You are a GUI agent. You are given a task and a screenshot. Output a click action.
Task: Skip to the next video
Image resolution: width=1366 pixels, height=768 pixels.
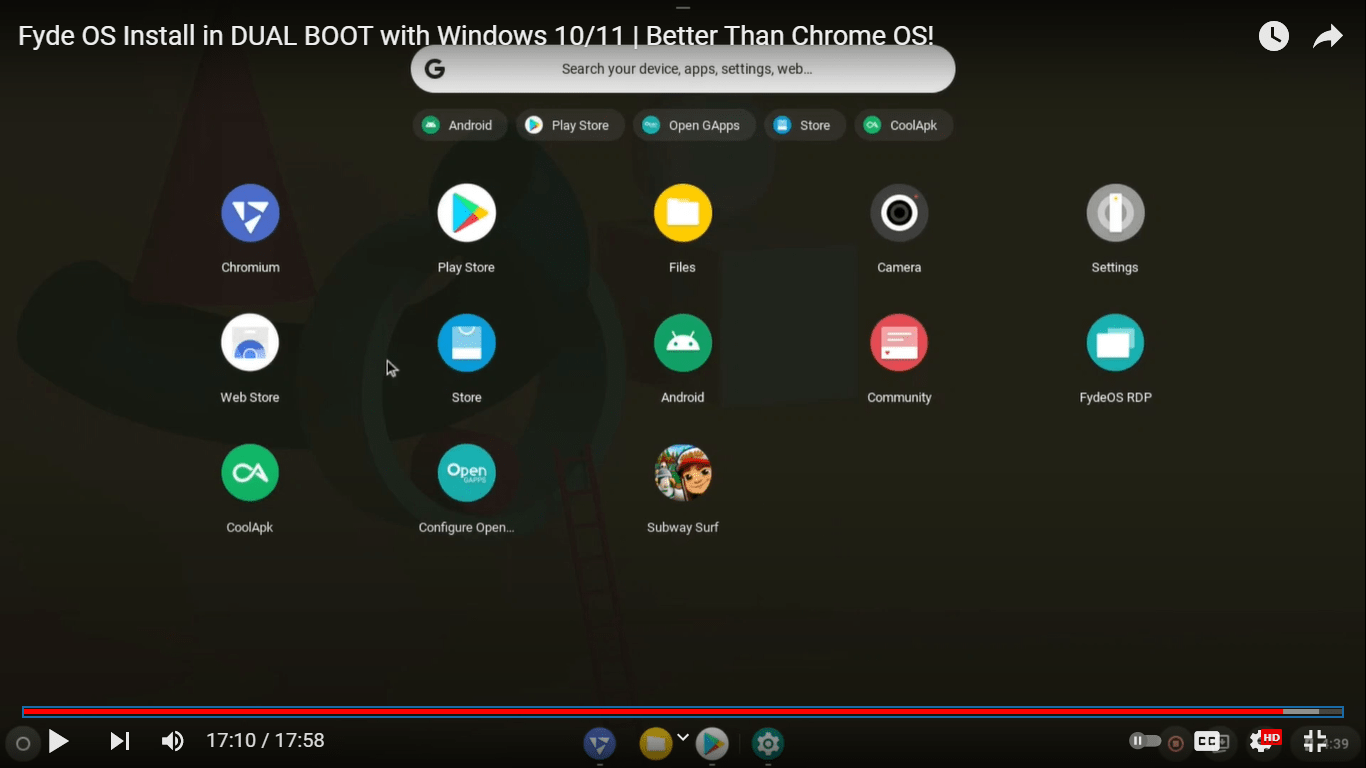click(x=119, y=741)
